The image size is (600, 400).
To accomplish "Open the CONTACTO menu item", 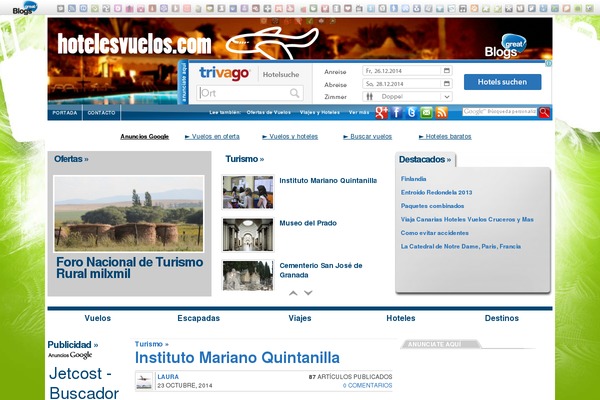I will pos(101,113).
